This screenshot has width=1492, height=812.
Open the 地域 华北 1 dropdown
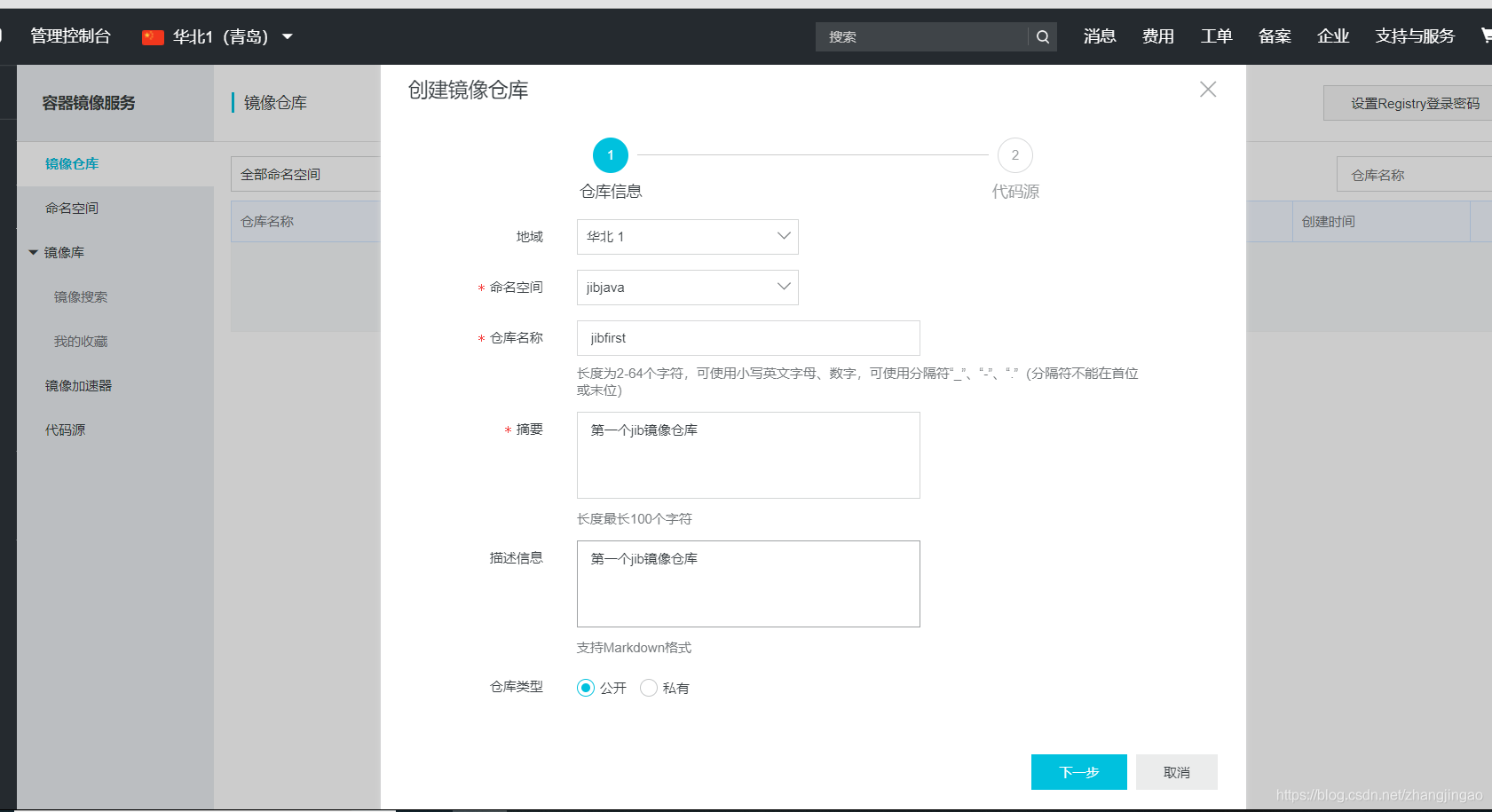coord(688,237)
